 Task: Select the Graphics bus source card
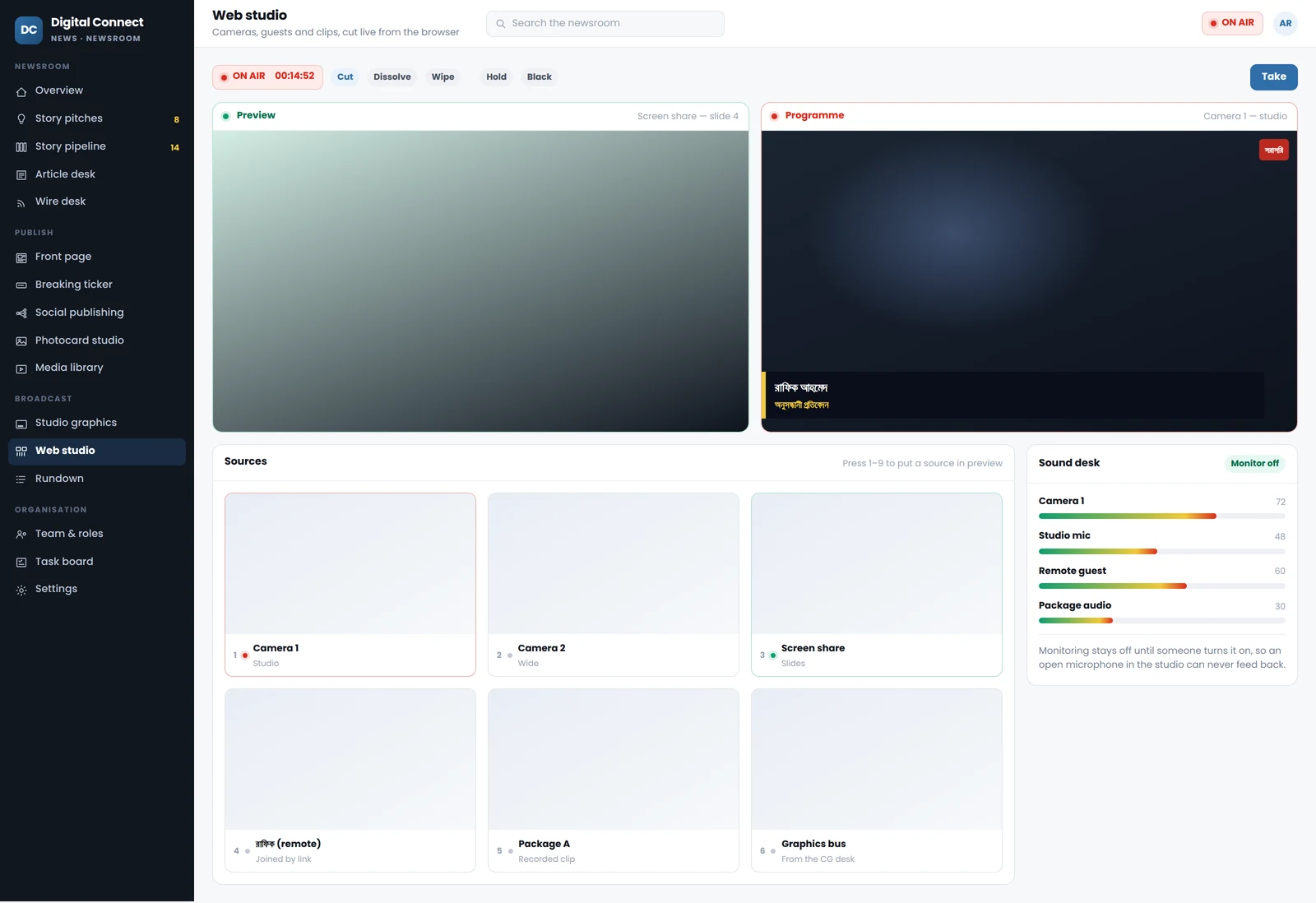point(877,780)
